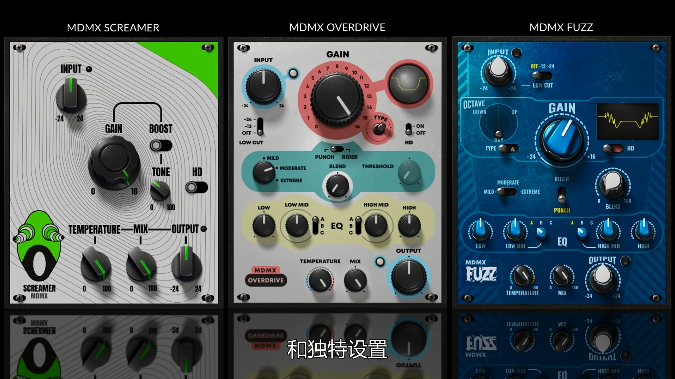The height and width of the screenshot is (379, 675).
Task: Click the Overdrive LOW CUT selector switch
Action: 260,126
